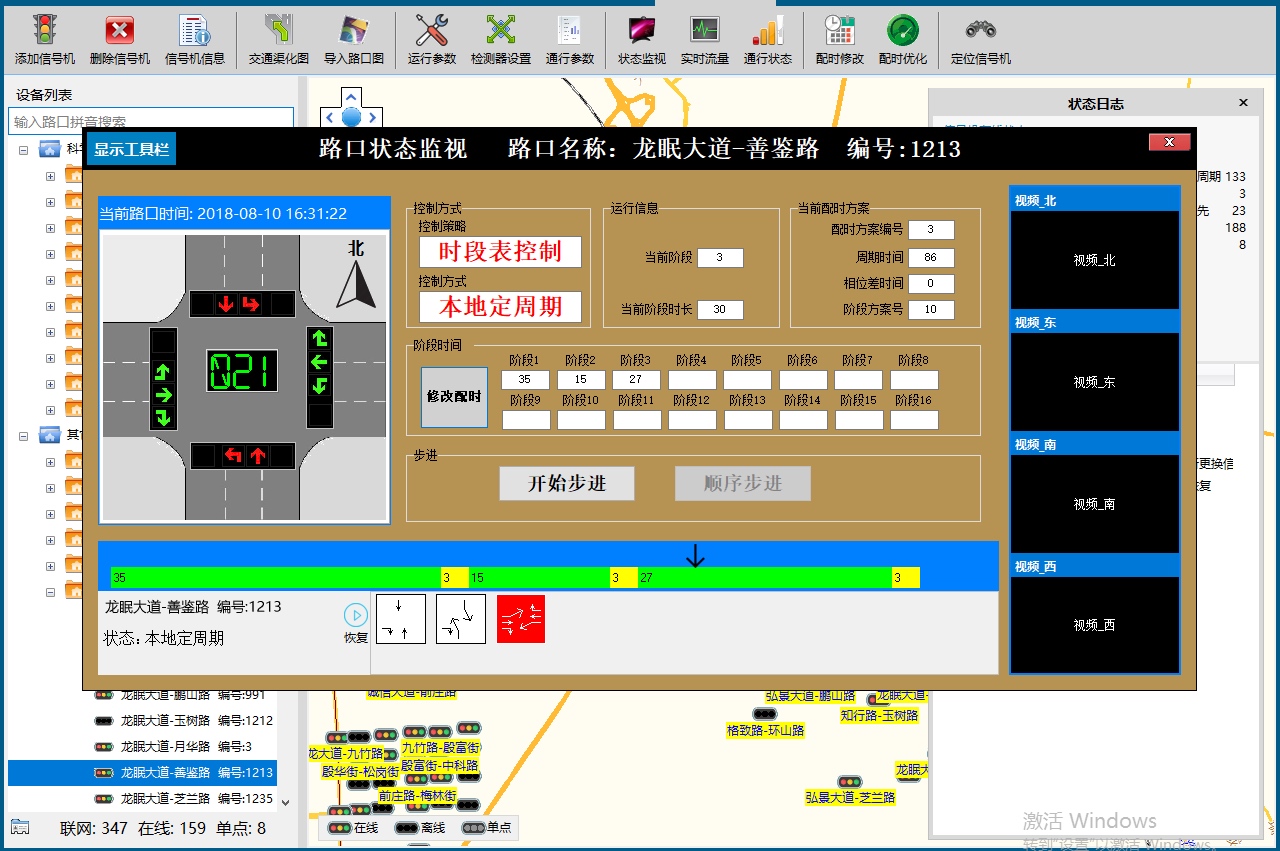The height and width of the screenshot is (851, 1280).
Task: Select the red third phase diagram thumbnail
Action: pyautogui.click(x=521, y=619)
